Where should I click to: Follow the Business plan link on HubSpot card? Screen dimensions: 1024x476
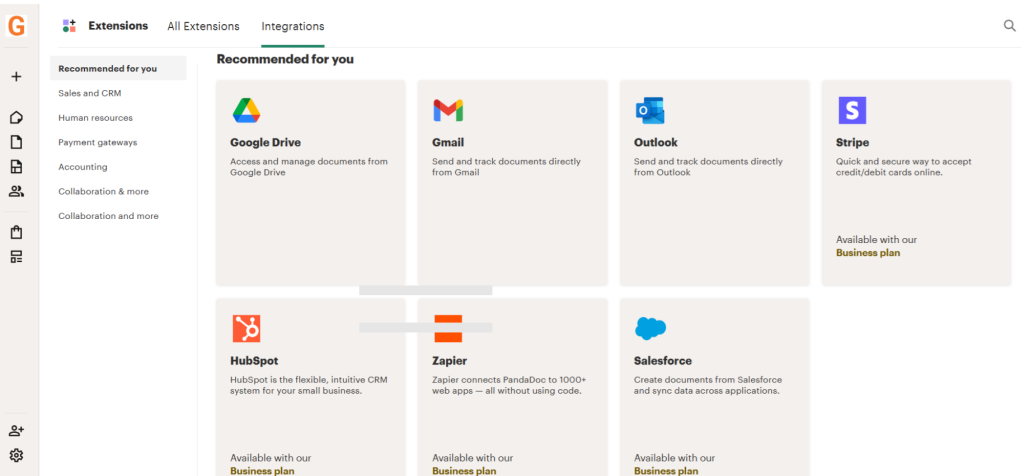[262, 471]
